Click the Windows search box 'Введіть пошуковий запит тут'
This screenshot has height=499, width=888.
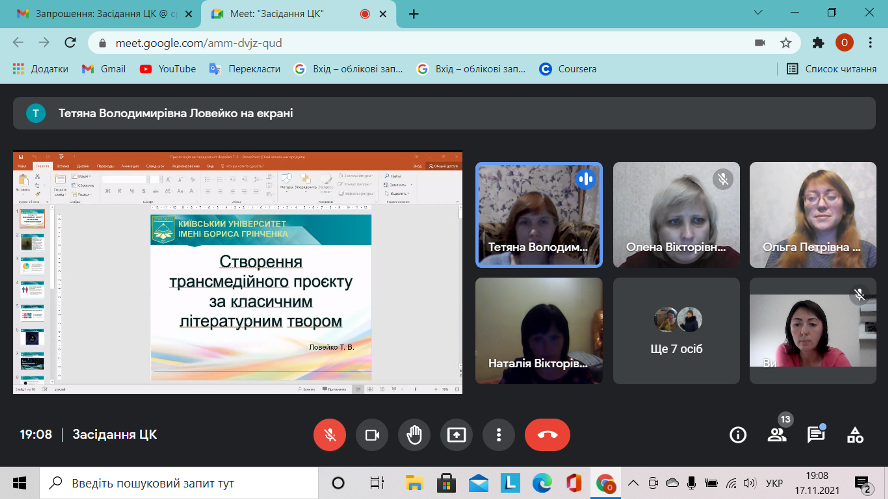click(179, 483)
